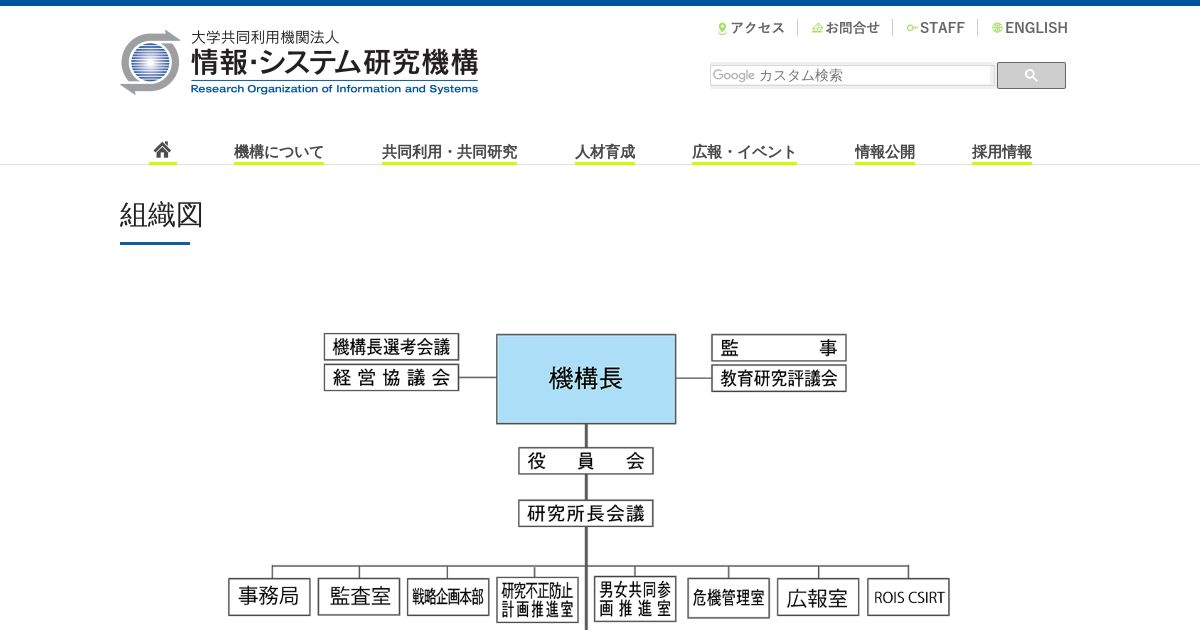
Task: Click Research Organization of Information and Systems text
Action: 334,88
